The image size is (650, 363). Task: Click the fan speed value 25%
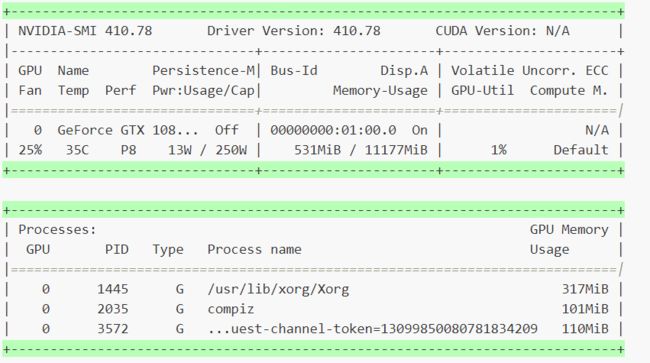point(30,150)
